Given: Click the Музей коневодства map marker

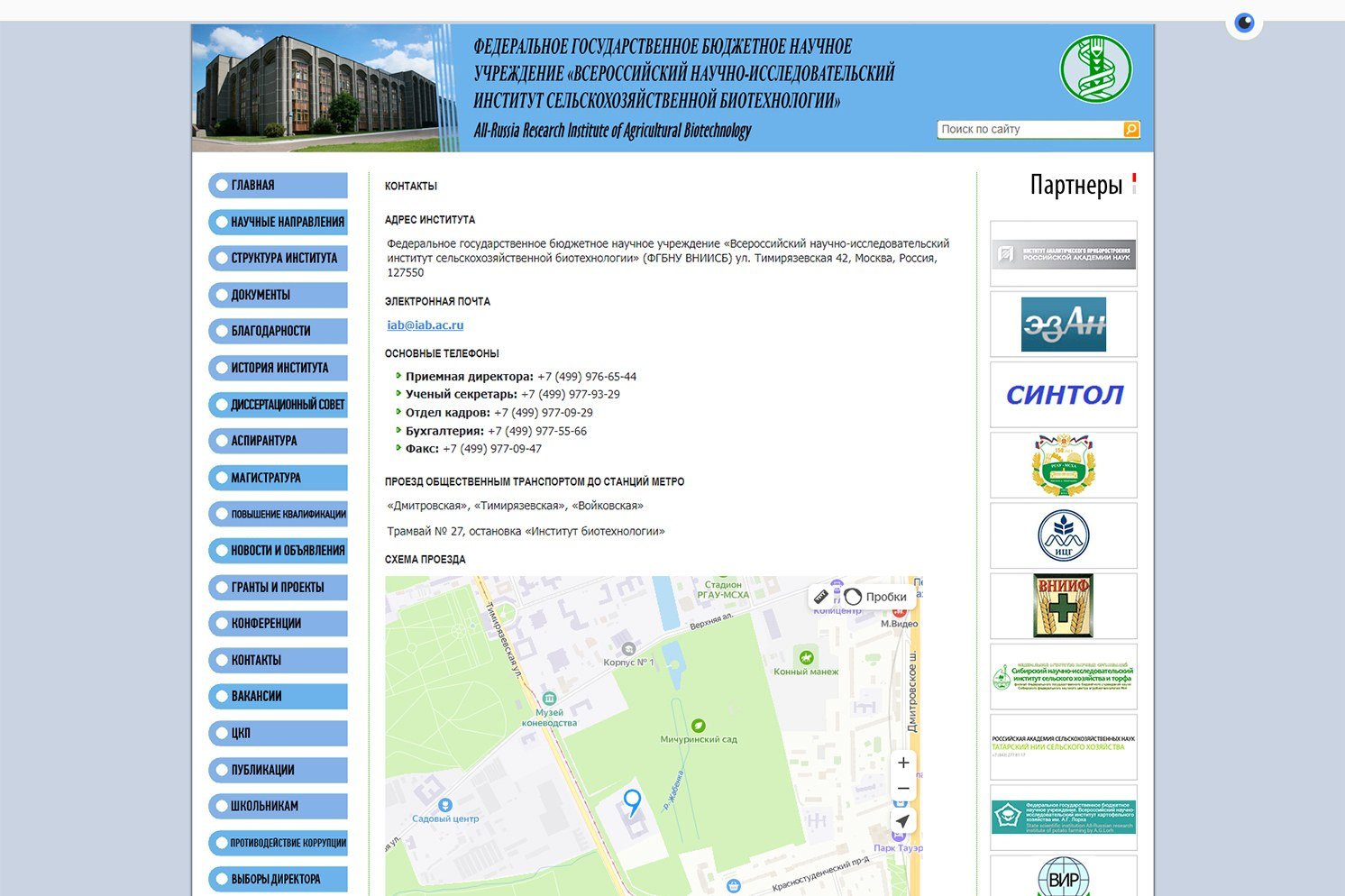Looking at the screenshot, I should pos(549,699).
